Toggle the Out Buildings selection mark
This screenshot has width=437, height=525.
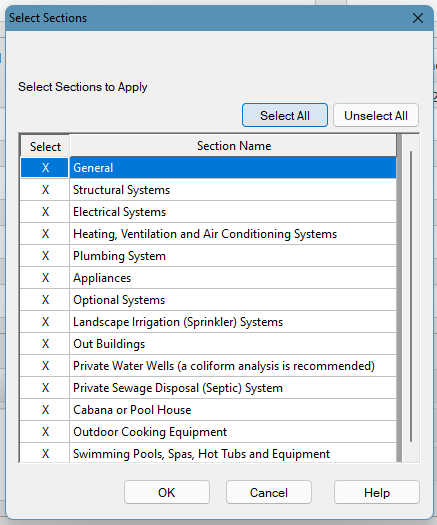pyautogui.click(x=45, y=344)
